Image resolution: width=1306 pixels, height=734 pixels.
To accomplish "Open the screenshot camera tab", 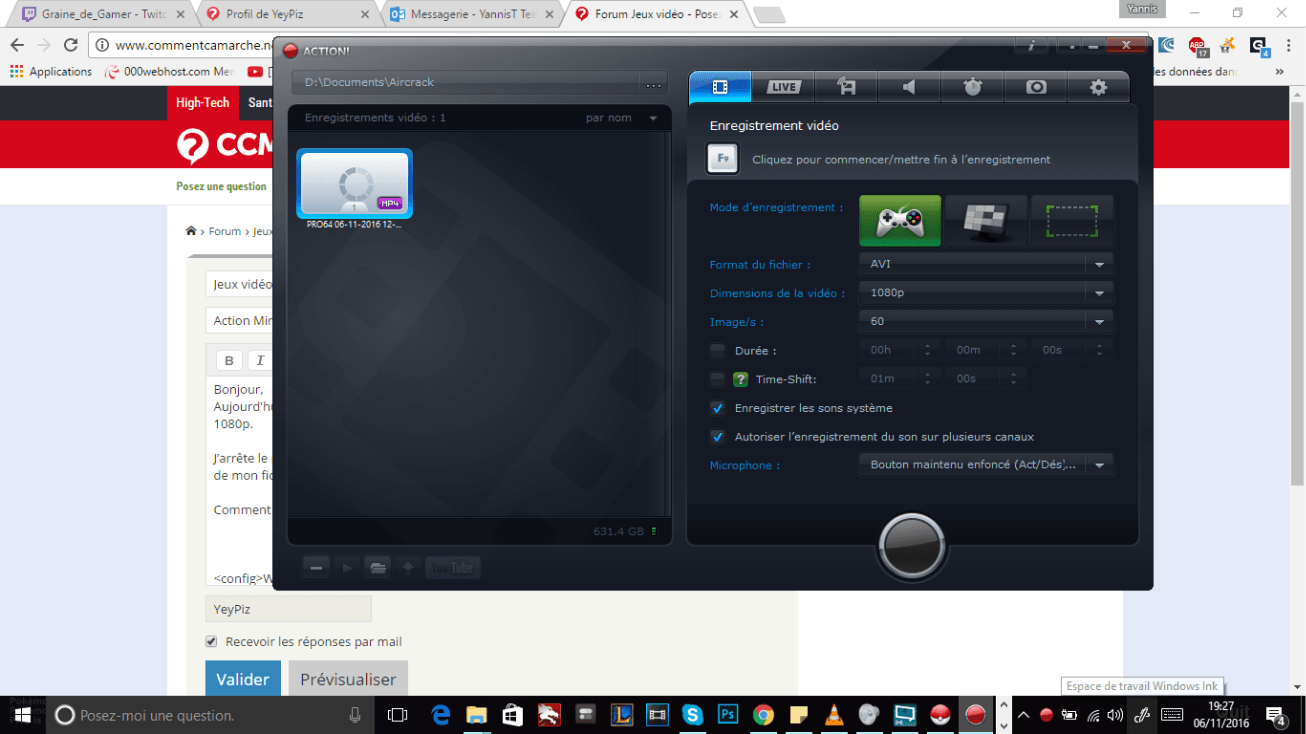I will tap(1036, 87).
